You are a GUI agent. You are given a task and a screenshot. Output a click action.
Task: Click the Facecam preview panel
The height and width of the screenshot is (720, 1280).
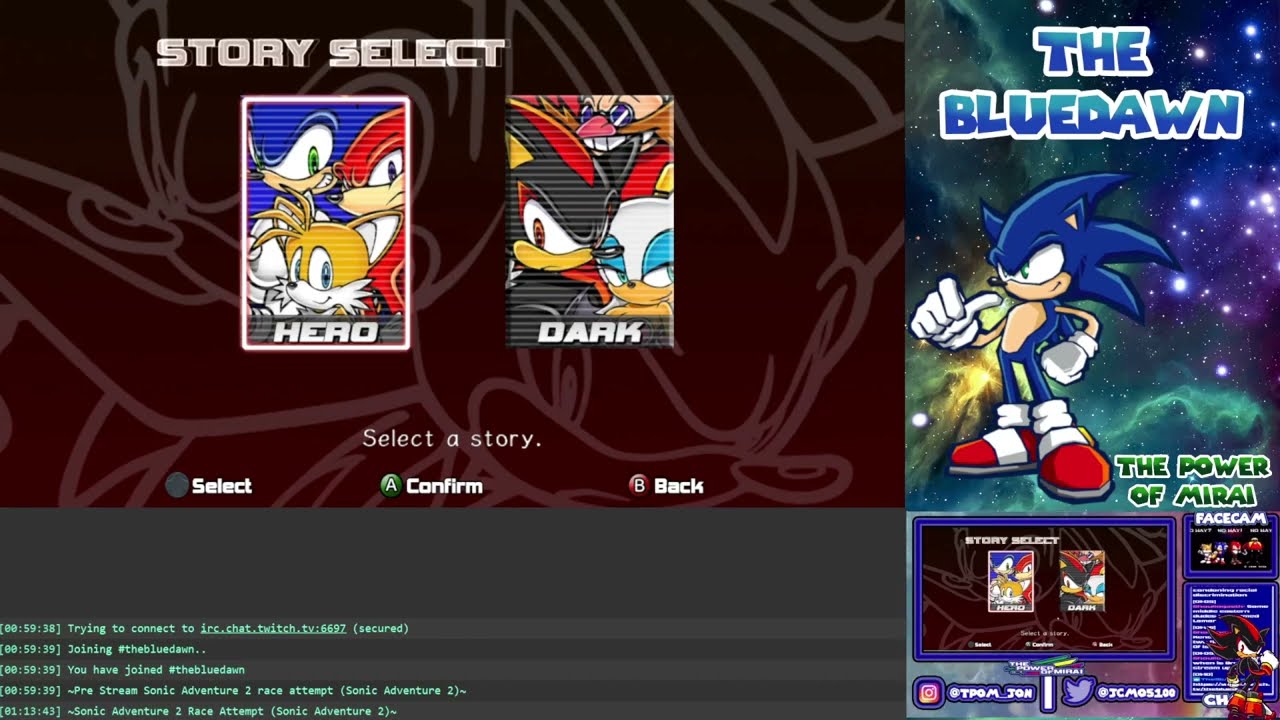[x=1230, y=545]
